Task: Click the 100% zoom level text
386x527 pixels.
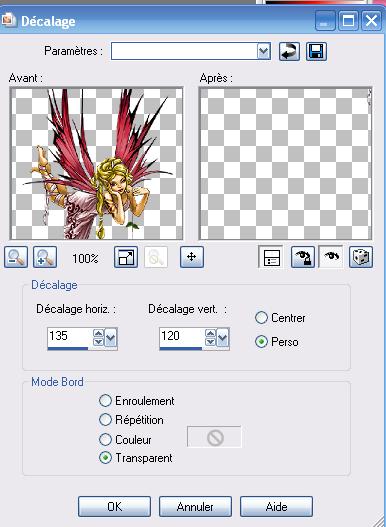Action: tap(85, 258)
